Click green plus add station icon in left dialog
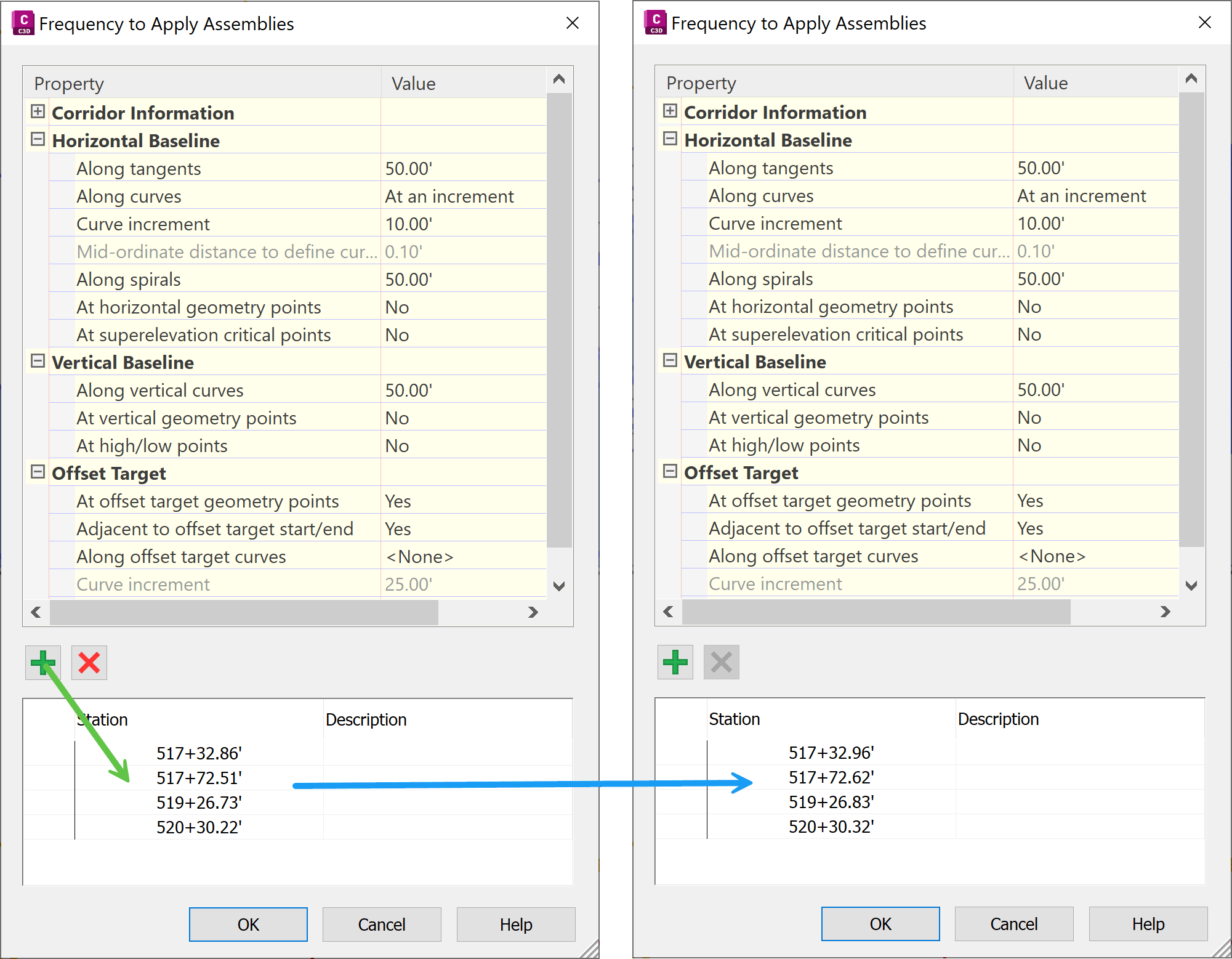The image size is (1232, 959). [x=42, y=663]
